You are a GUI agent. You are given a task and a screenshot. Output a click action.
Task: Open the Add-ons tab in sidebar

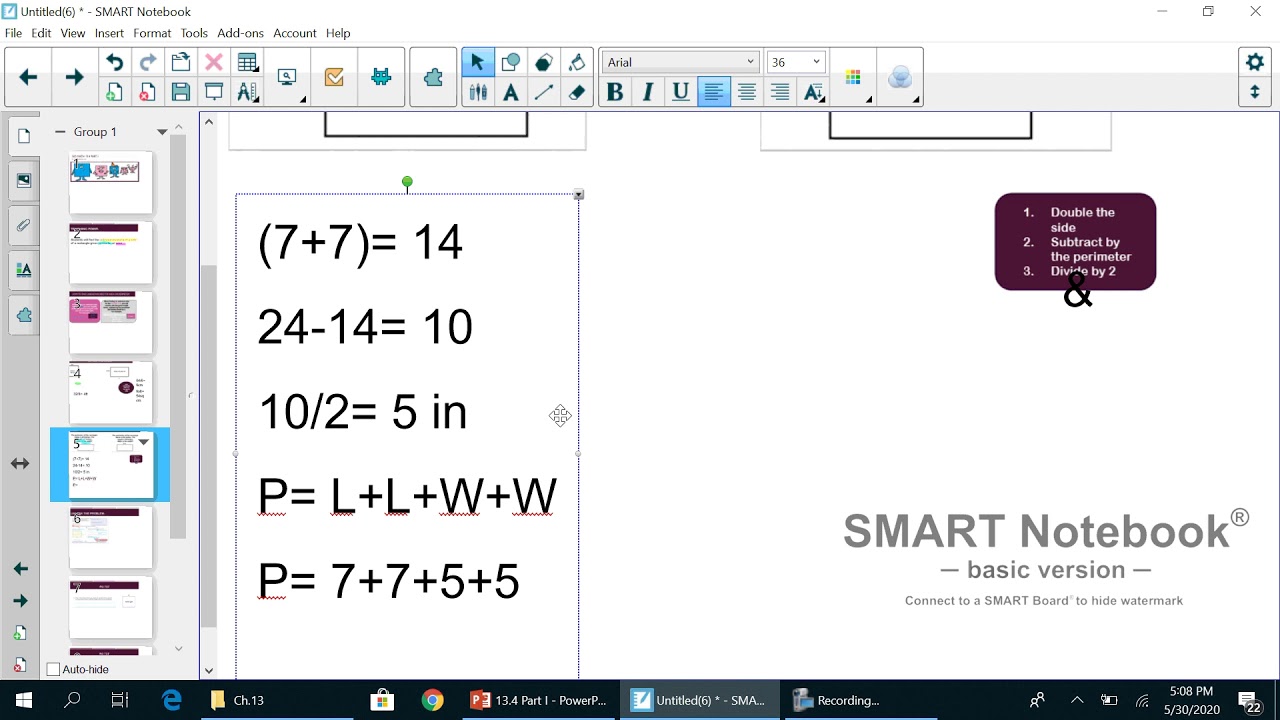[24, 315]
